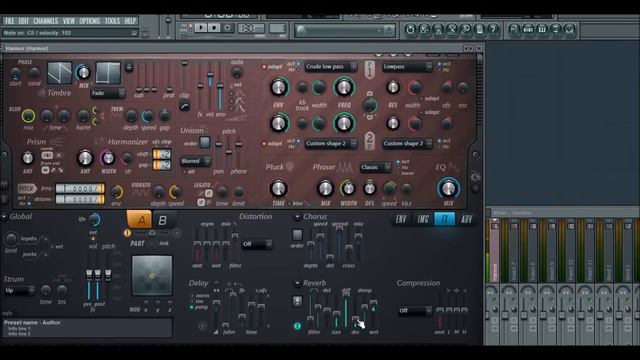Open the Timbre Fade mode dropdown
The image size is (640, 360).
pos(108,93)
